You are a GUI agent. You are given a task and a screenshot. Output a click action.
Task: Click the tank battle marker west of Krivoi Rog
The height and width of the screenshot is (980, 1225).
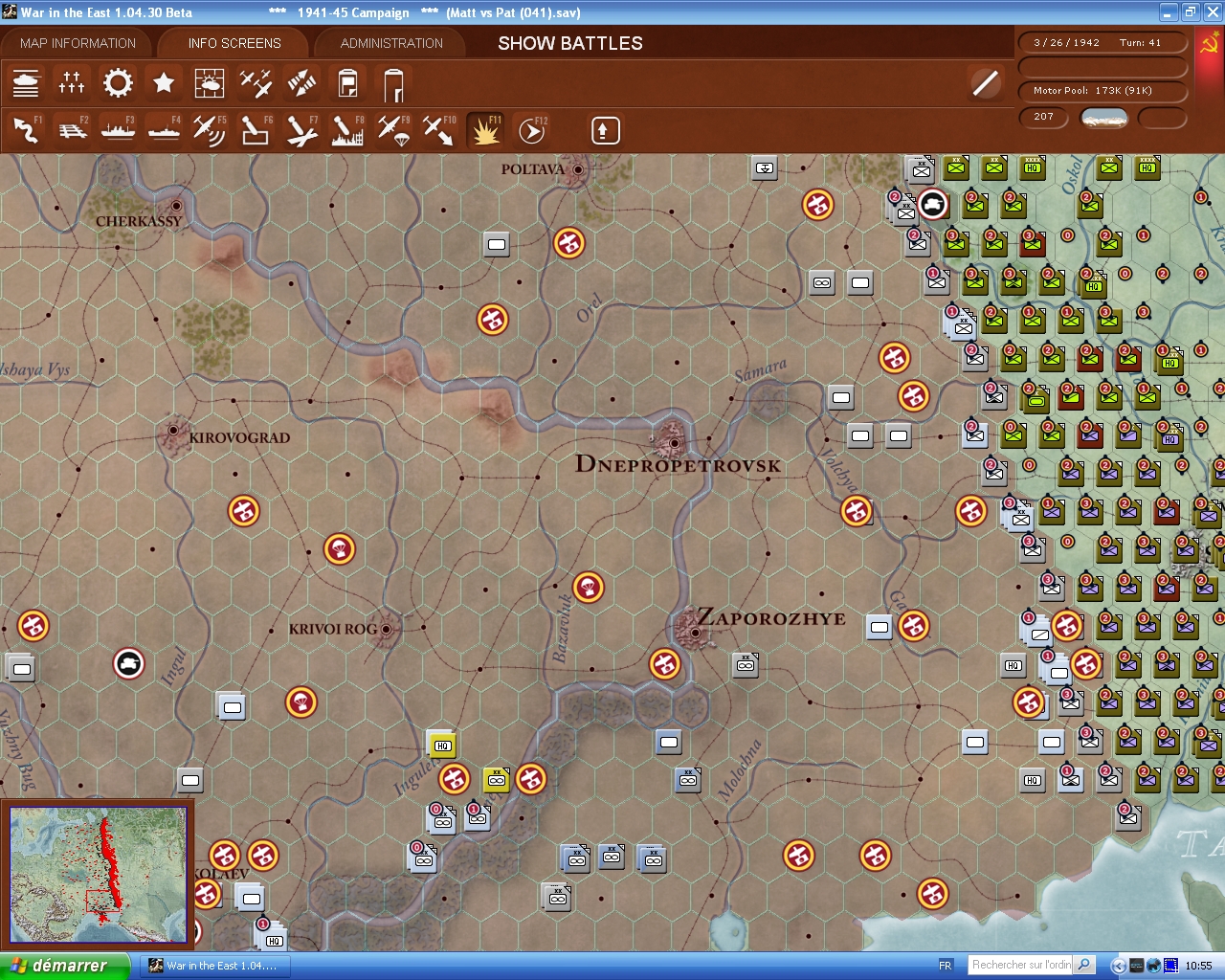click(129, 663)
